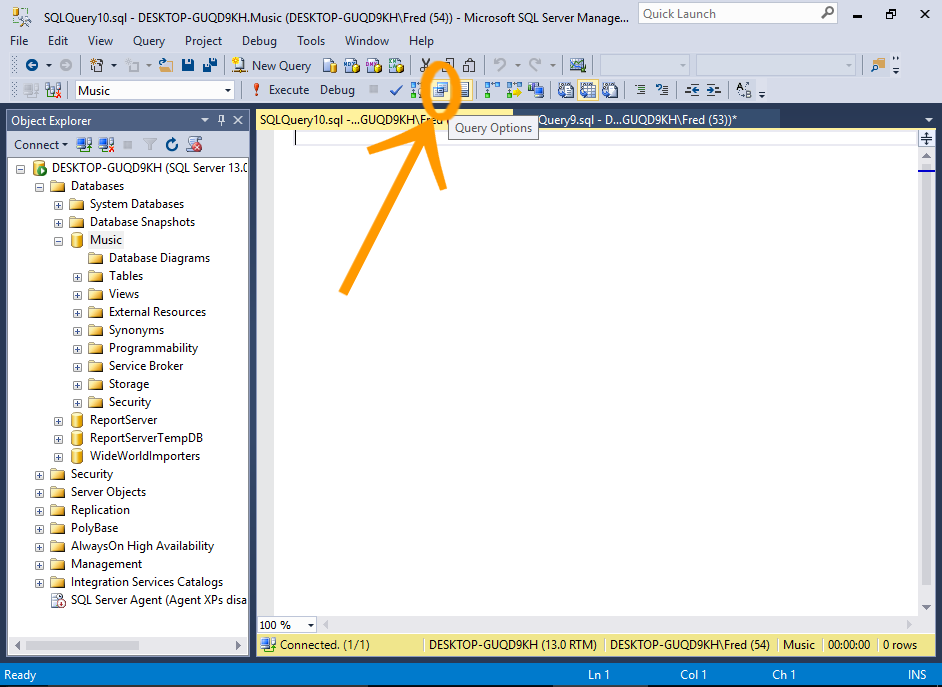Open the 100 % zoom dropdown
Viewport: 942px width, 687px height.
pyautogui.click(x=311, y=625)
